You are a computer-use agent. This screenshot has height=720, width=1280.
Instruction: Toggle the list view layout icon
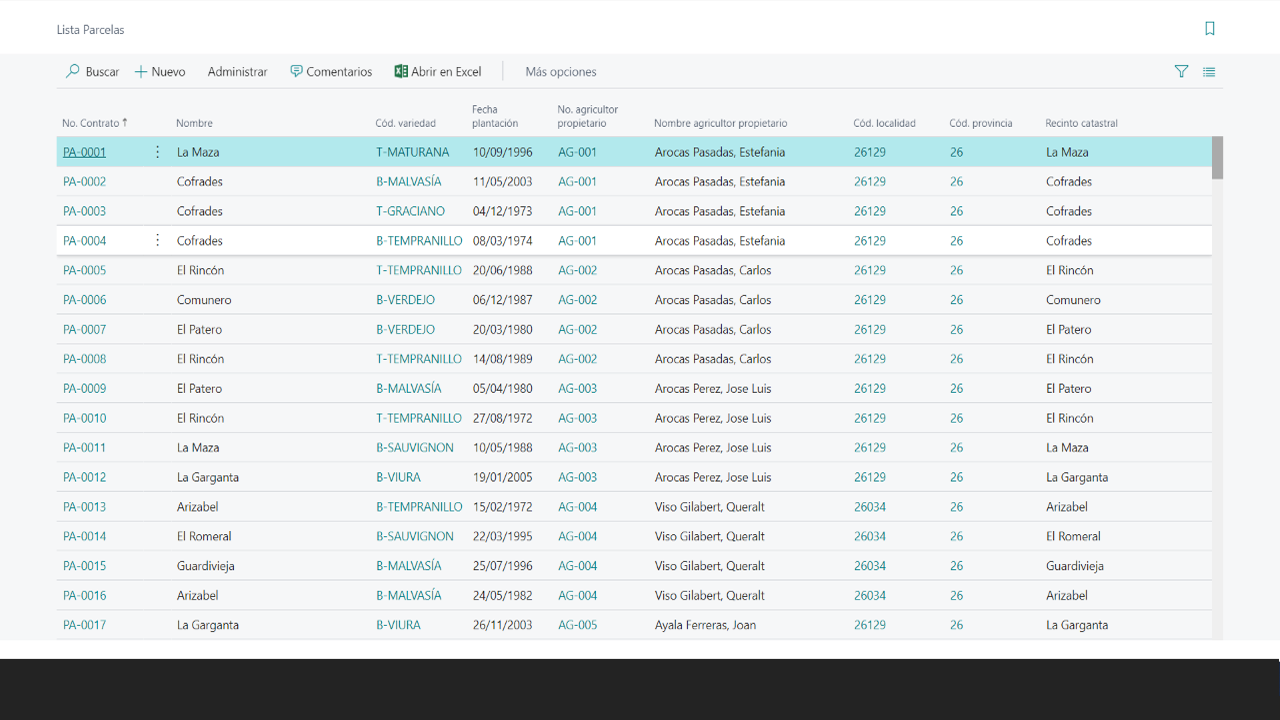tap(1209, 72)
